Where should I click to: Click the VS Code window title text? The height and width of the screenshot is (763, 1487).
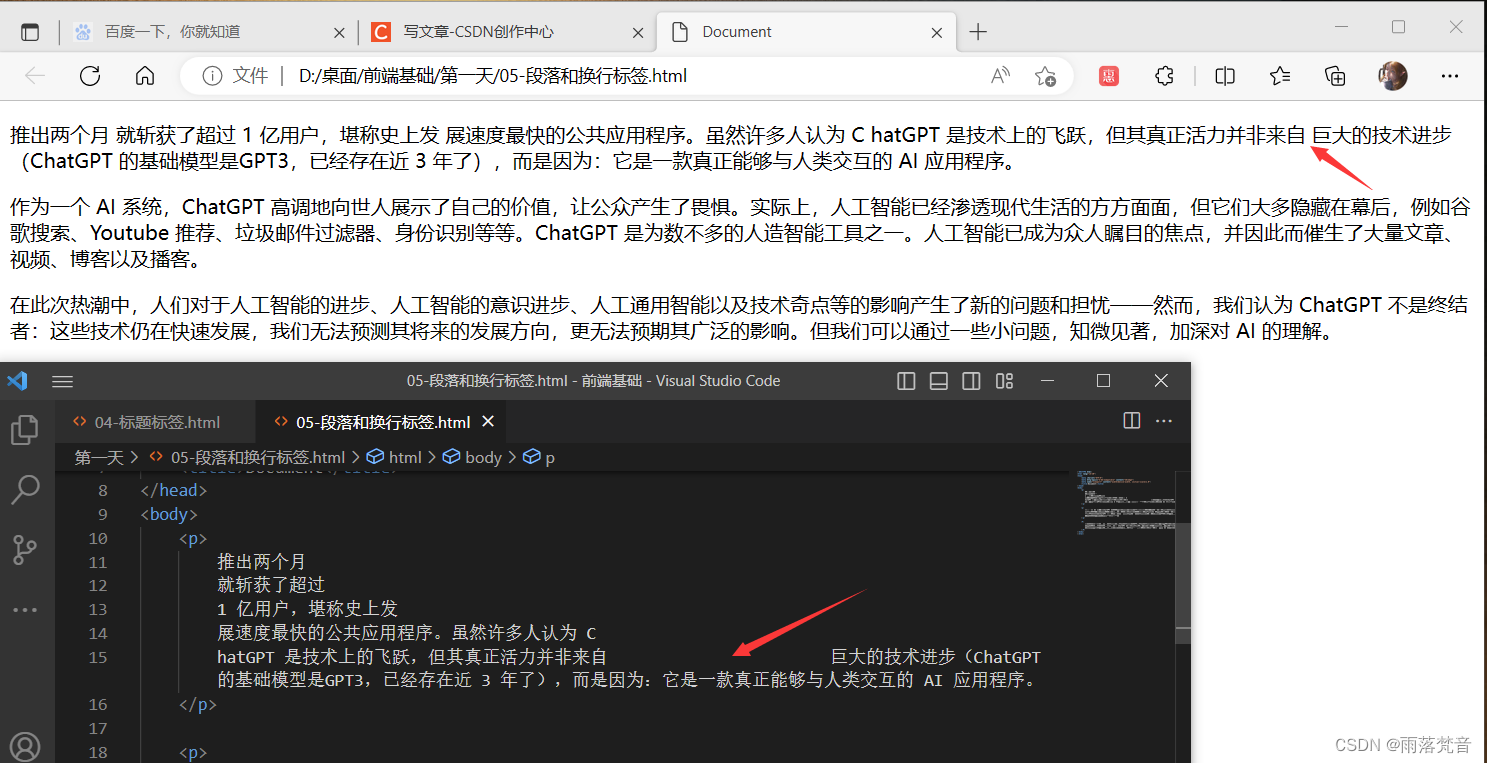coord(593,381)
